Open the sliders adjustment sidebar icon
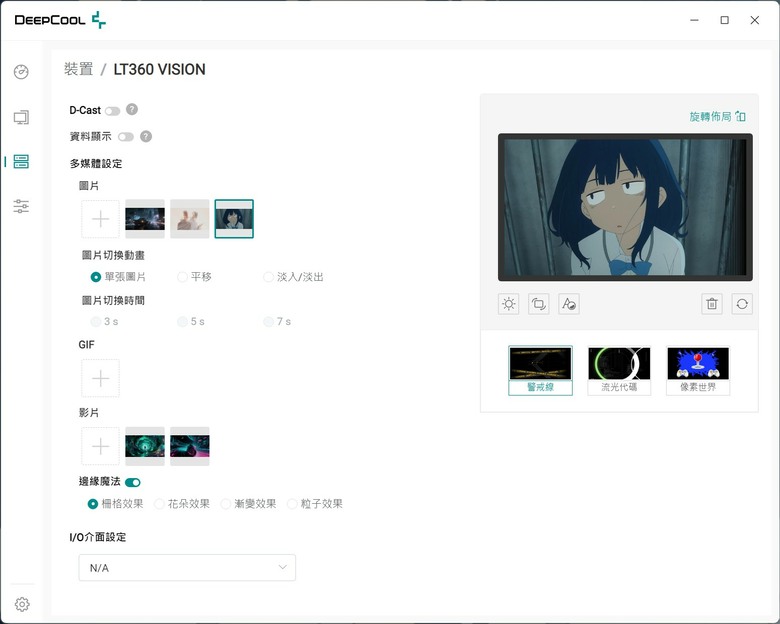780x624 pixels. pos(21,206)
